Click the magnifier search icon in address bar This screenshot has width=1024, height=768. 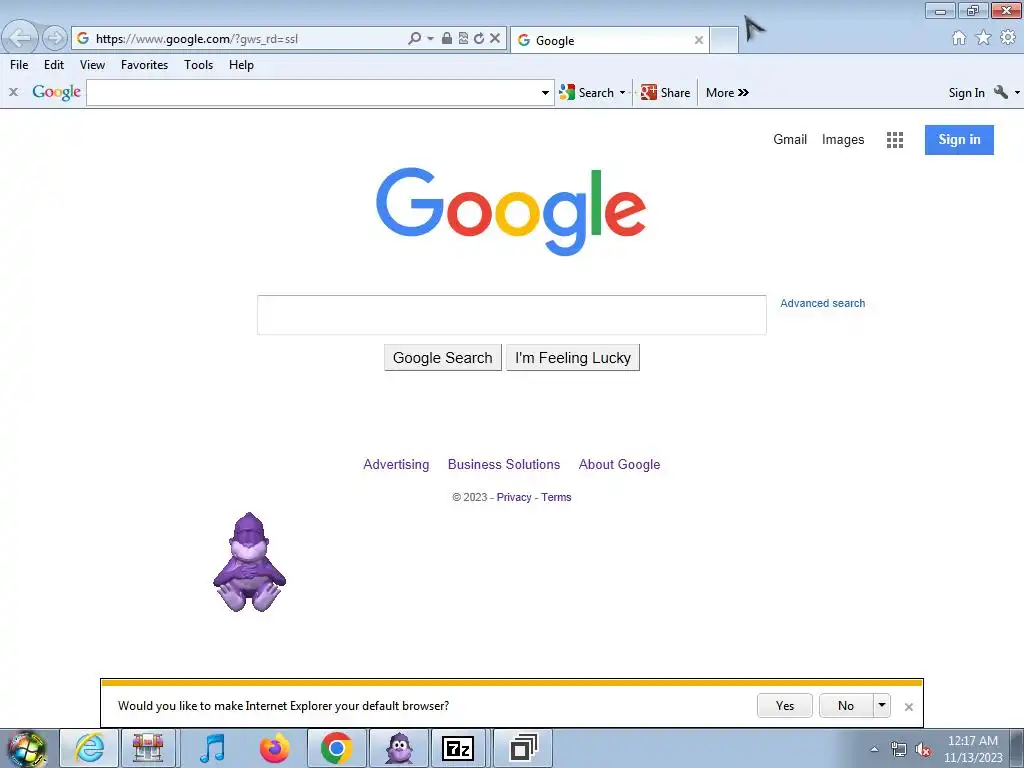(x=415, y=39)
